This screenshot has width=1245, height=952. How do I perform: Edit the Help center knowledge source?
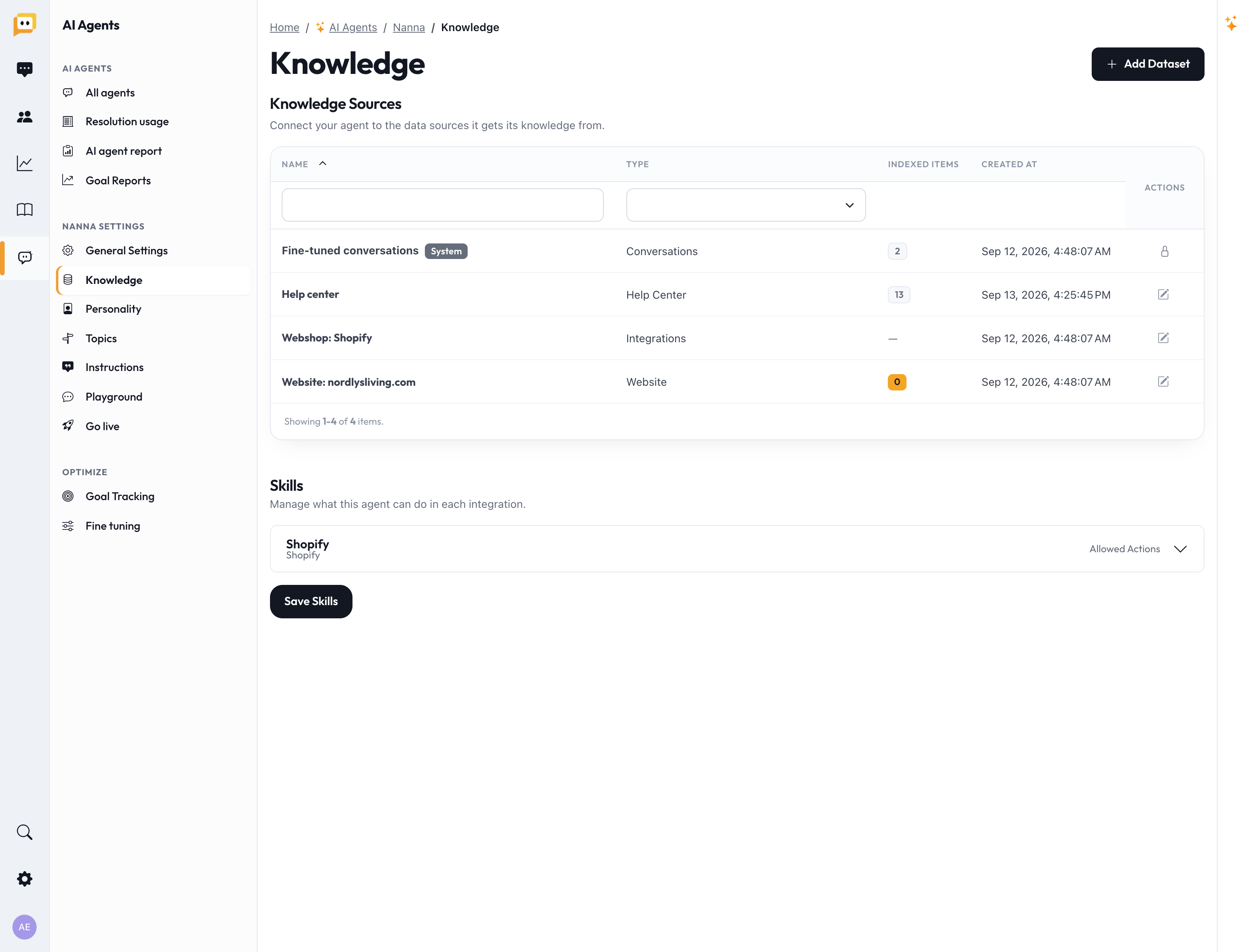[x=1163, y=294]
